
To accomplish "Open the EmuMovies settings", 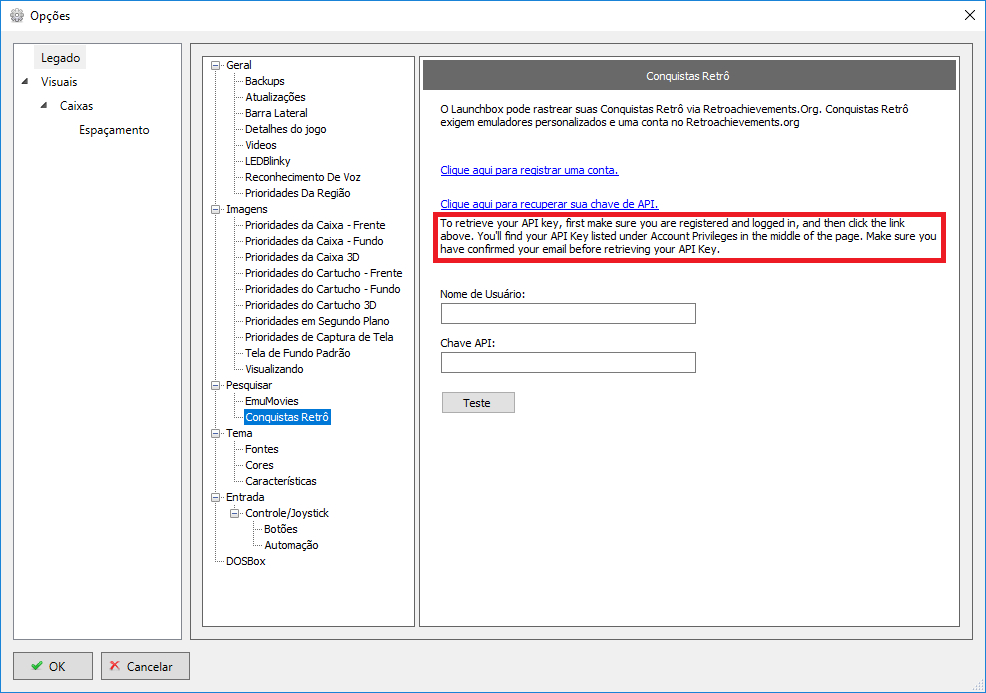I will (272, 401).
